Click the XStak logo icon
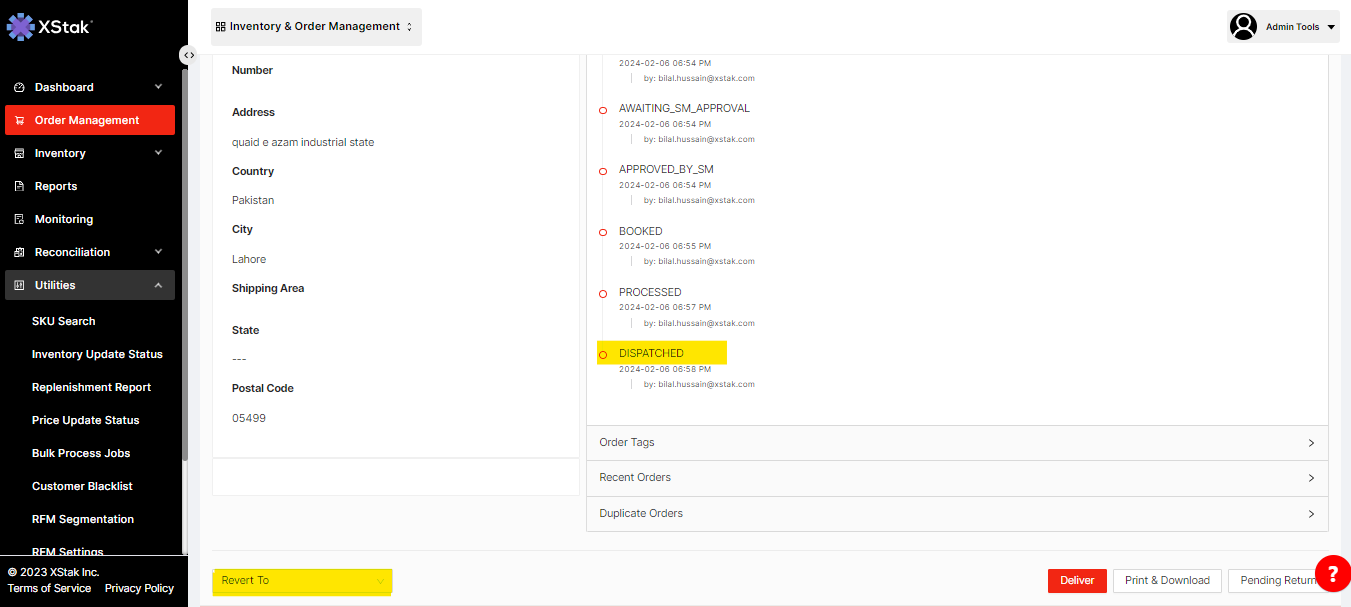 [20, 26]
